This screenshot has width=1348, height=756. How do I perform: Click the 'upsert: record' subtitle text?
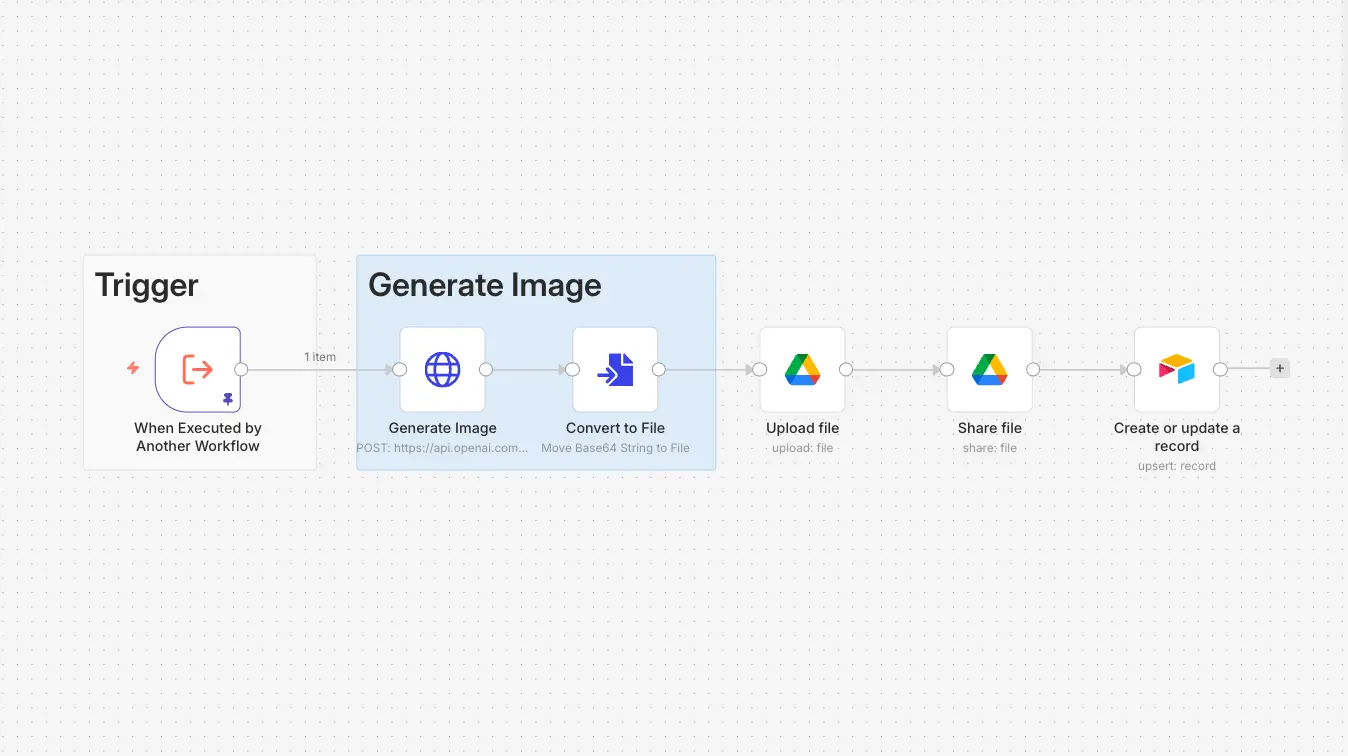click(1177, 466)
